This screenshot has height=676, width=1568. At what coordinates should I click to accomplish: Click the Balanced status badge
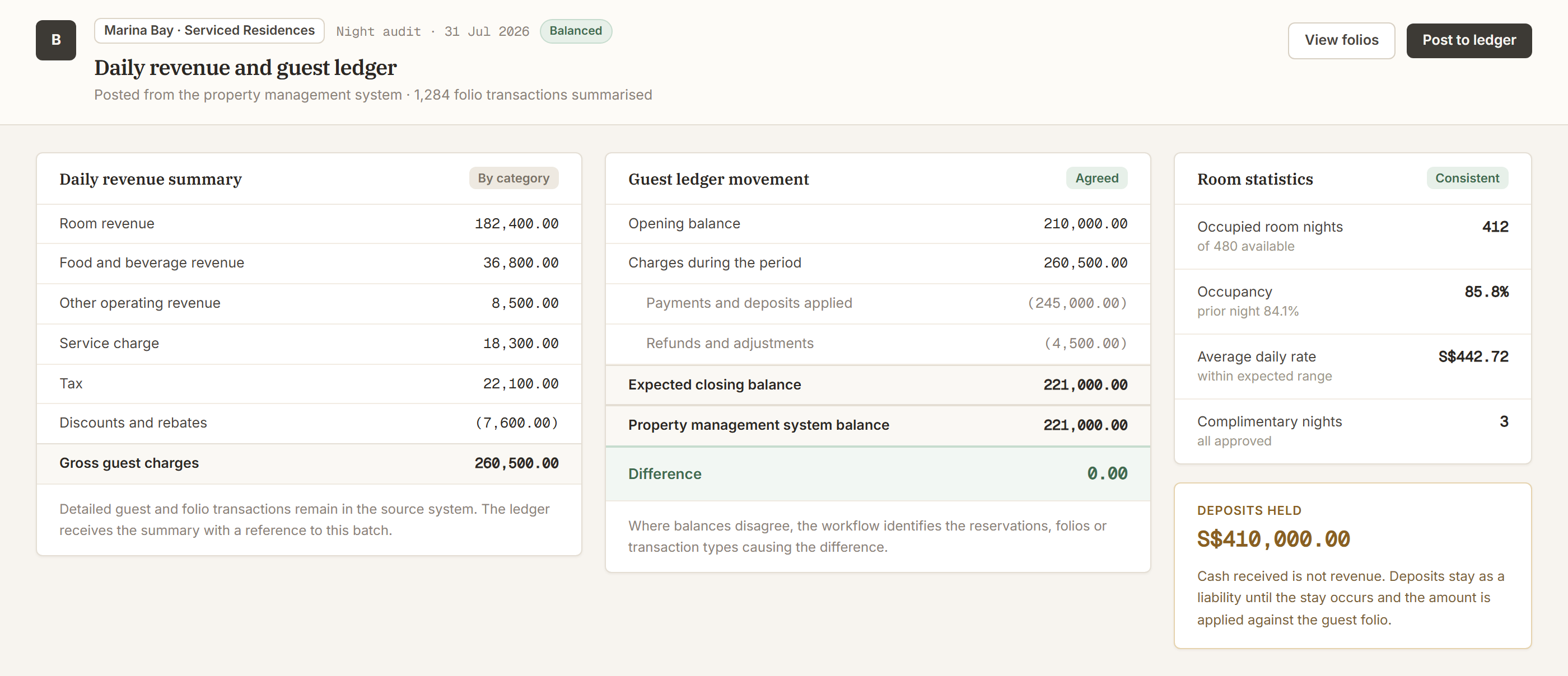(575, 31)
